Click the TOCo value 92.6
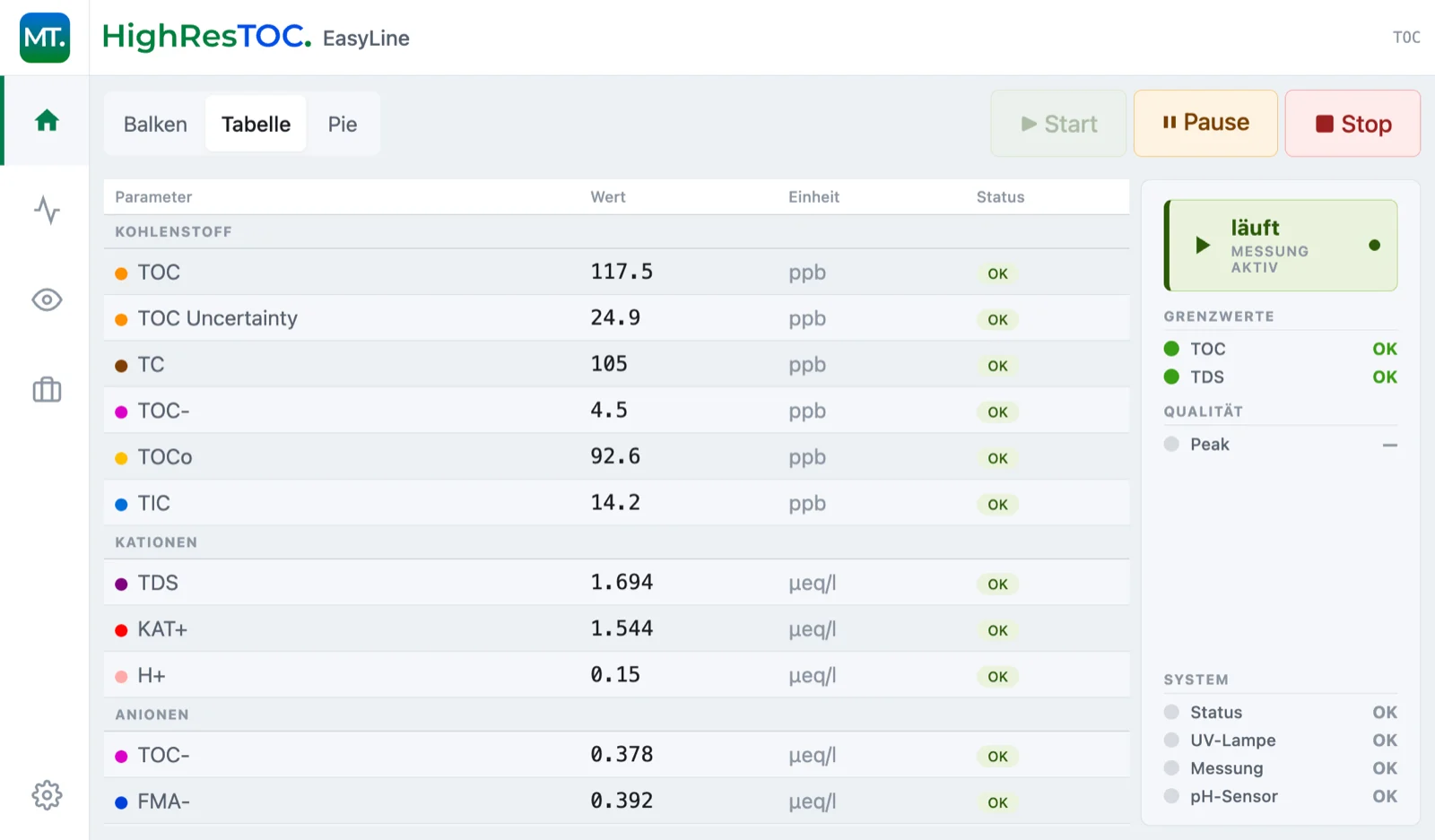1435x840 pixels. point(615,456)
